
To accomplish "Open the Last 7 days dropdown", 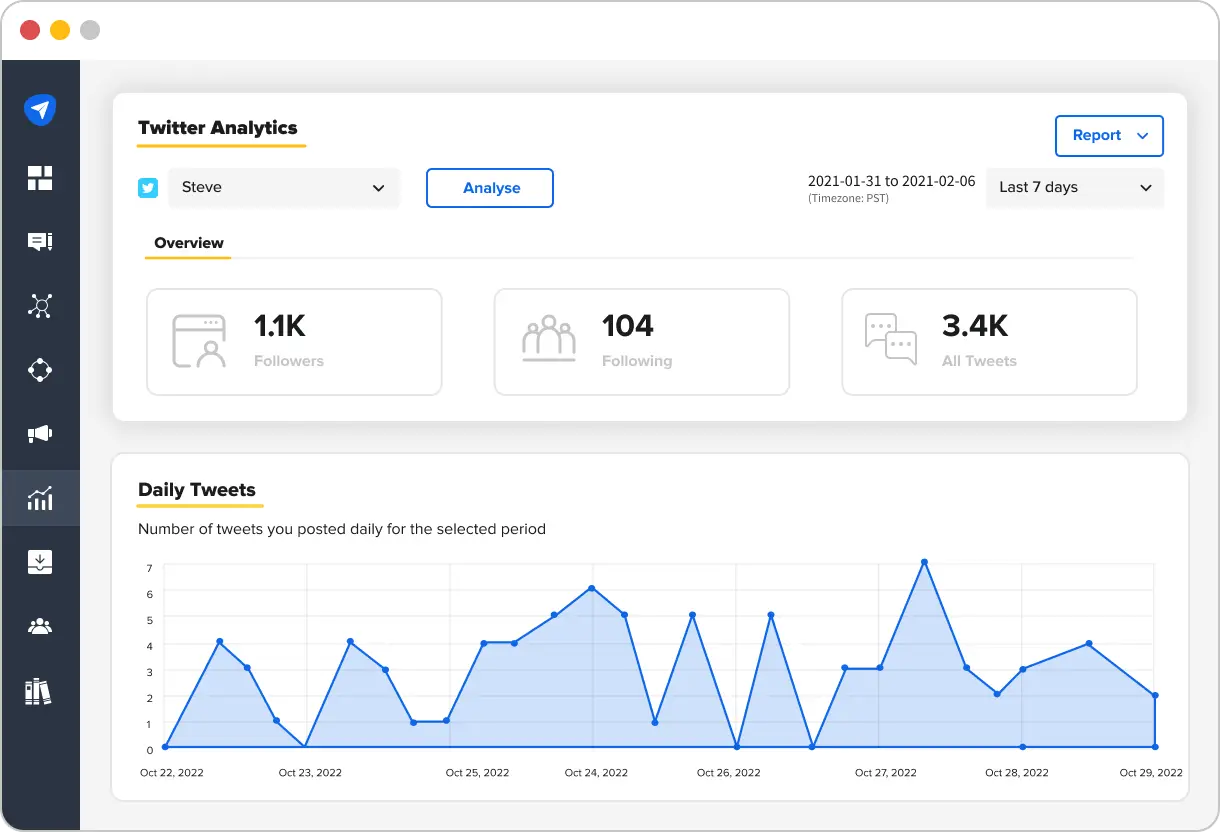I will pos(1074,188).
